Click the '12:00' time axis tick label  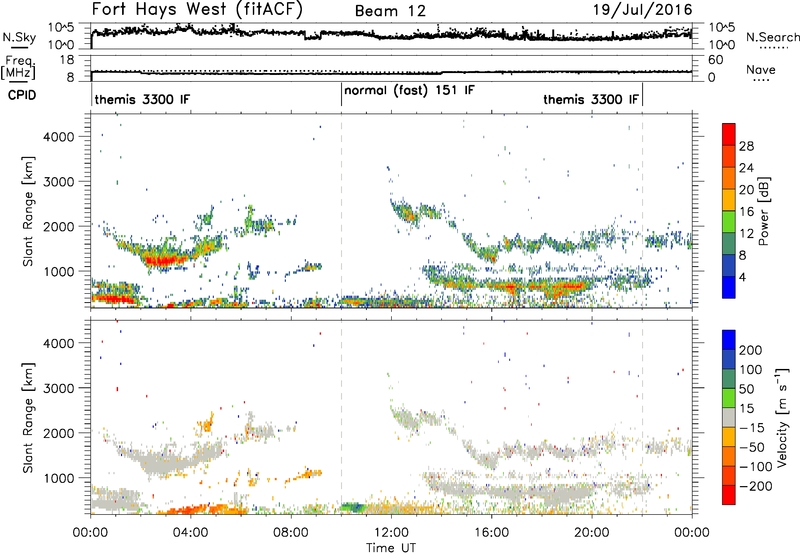[x=392, y=533]
